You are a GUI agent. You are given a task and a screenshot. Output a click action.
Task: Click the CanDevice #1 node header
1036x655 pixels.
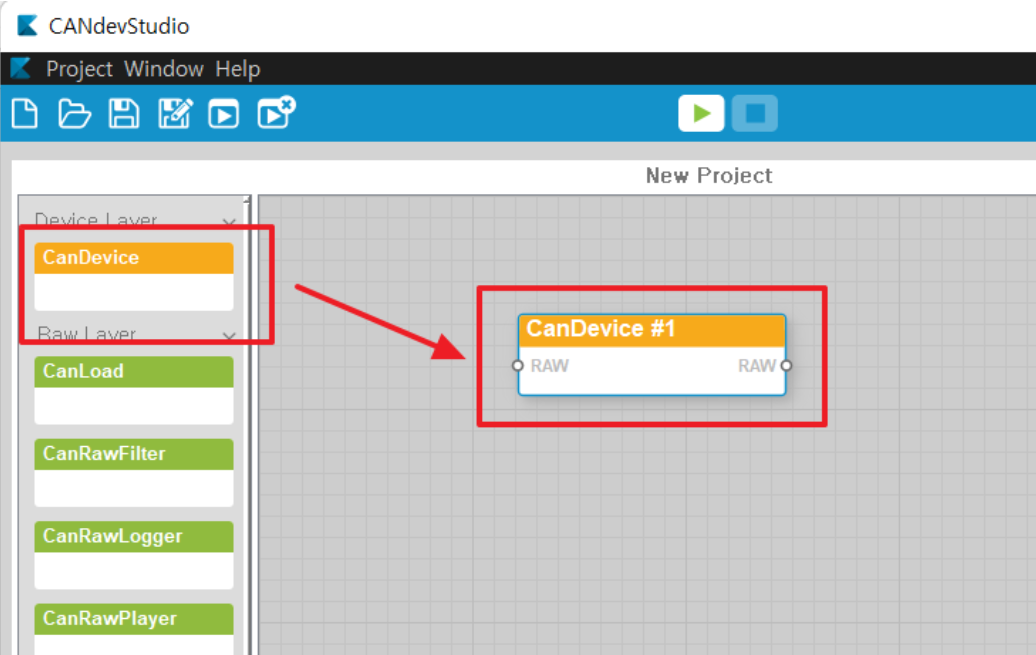point(651,330)
